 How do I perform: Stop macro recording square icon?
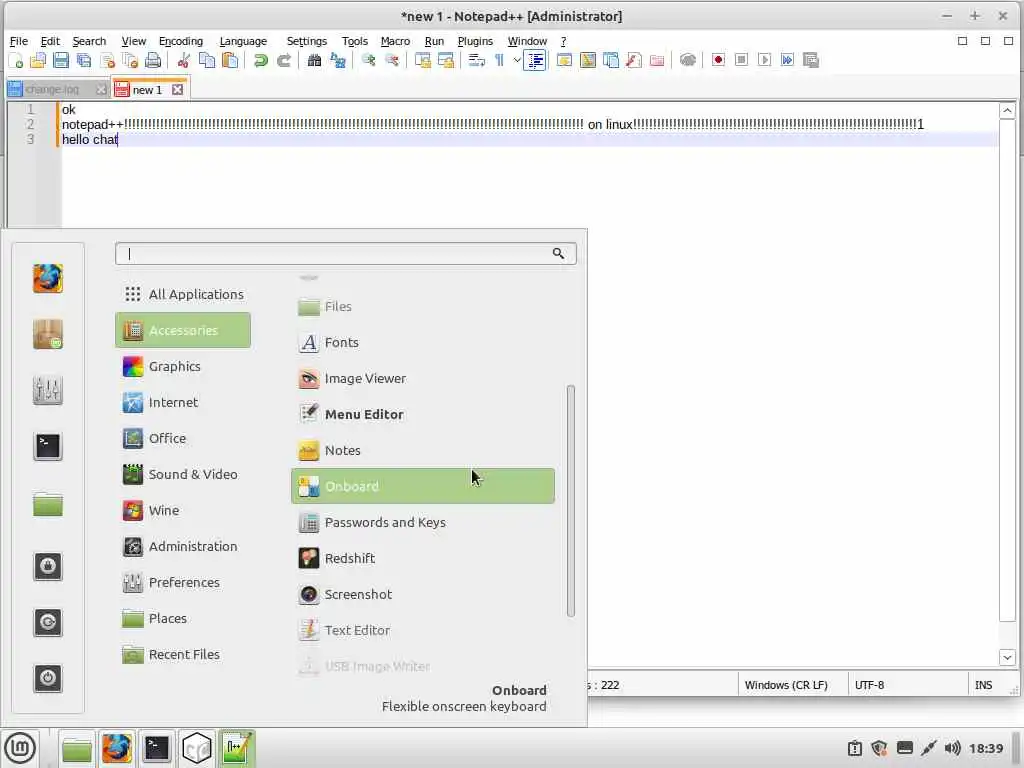[741, 60]
